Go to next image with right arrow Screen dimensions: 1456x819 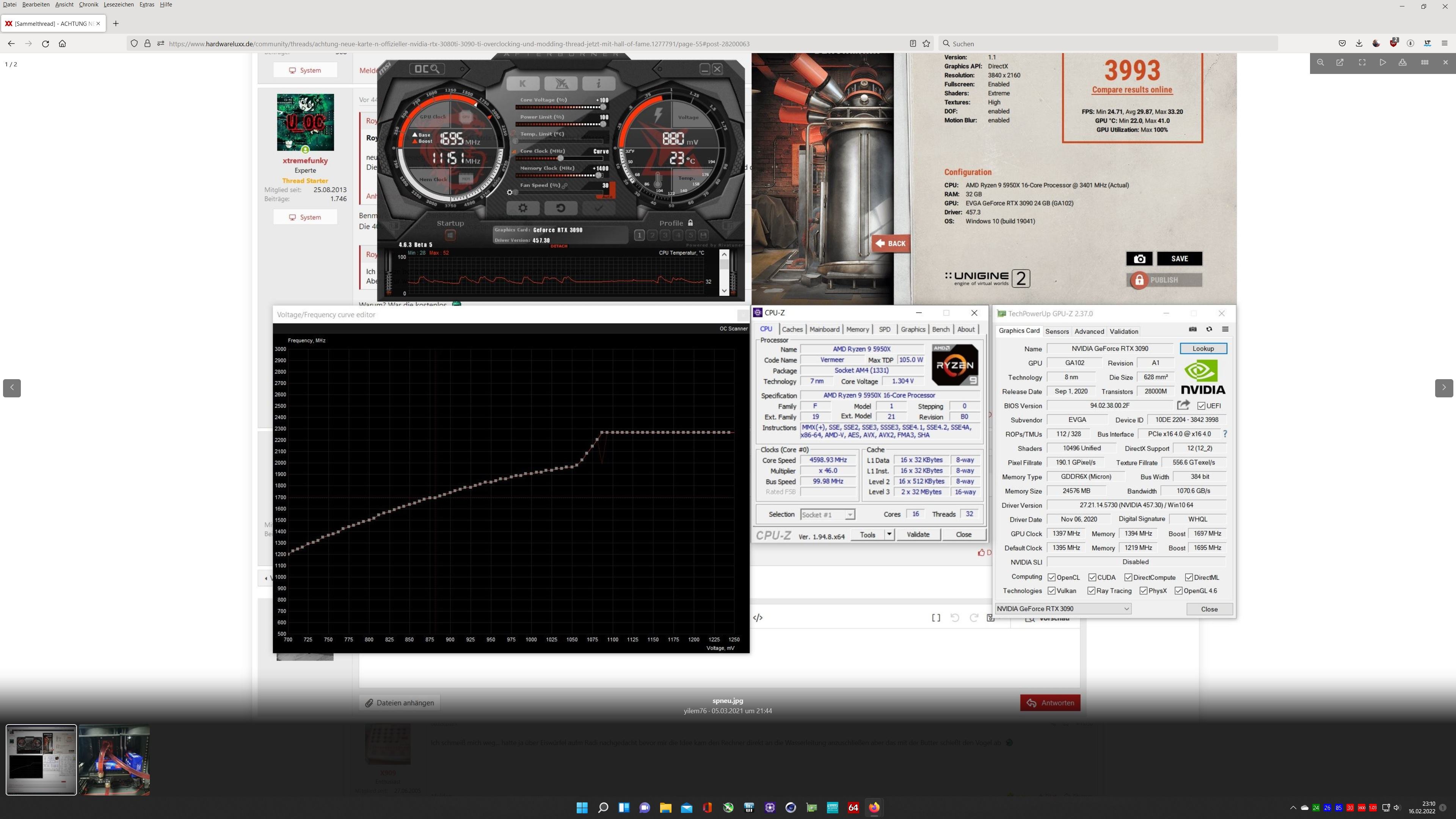(1443, 388)
